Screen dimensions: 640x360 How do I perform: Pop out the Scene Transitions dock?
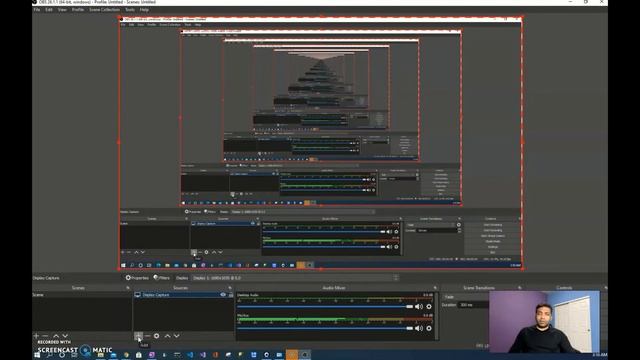coord(520,288)
